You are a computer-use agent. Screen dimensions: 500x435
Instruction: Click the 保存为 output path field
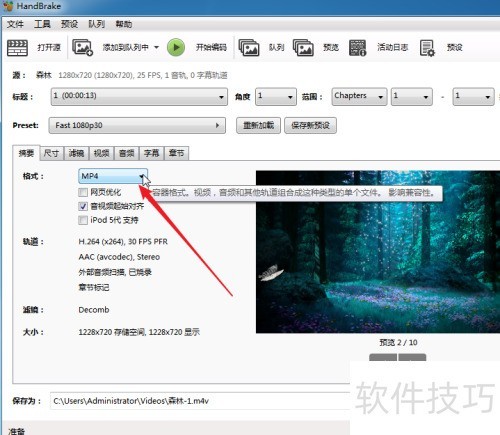click(x=200, y=401)
